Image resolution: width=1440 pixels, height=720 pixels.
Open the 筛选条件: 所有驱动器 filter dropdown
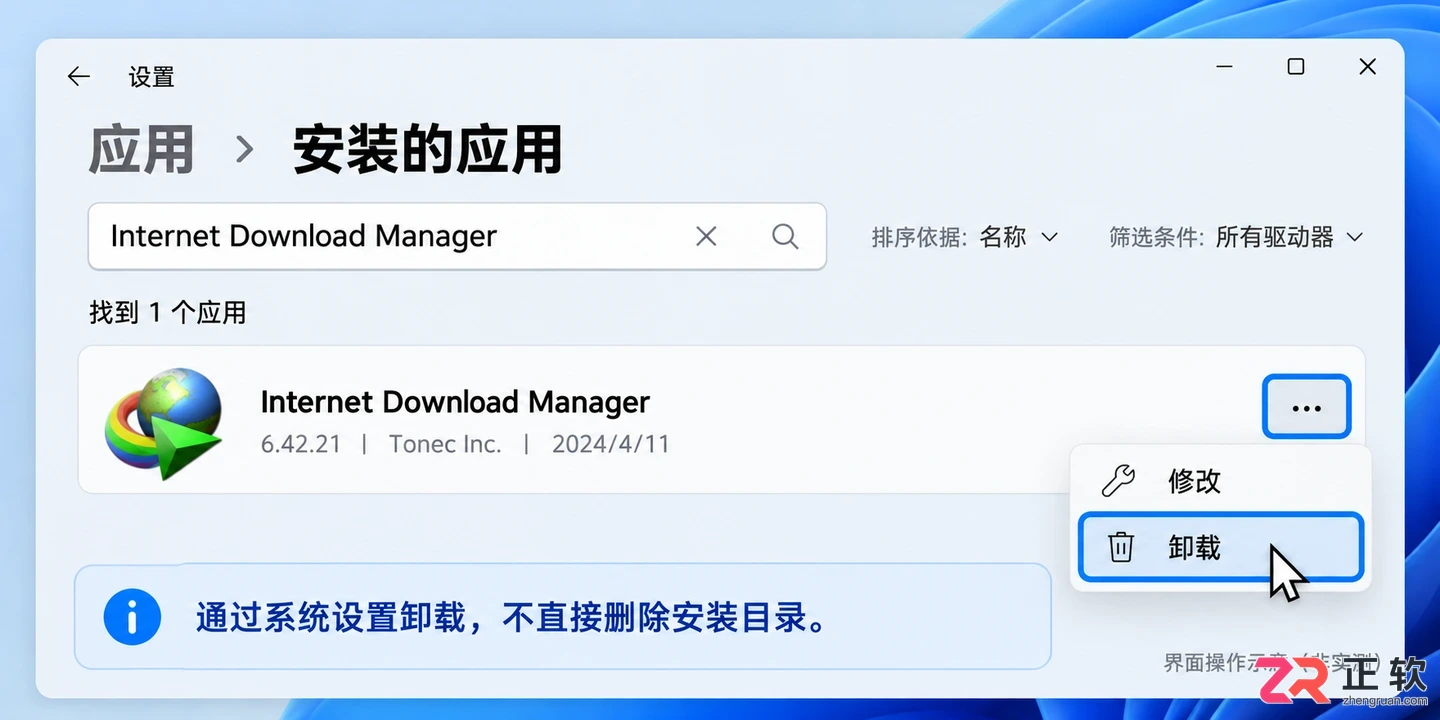tap(1236, 237)
